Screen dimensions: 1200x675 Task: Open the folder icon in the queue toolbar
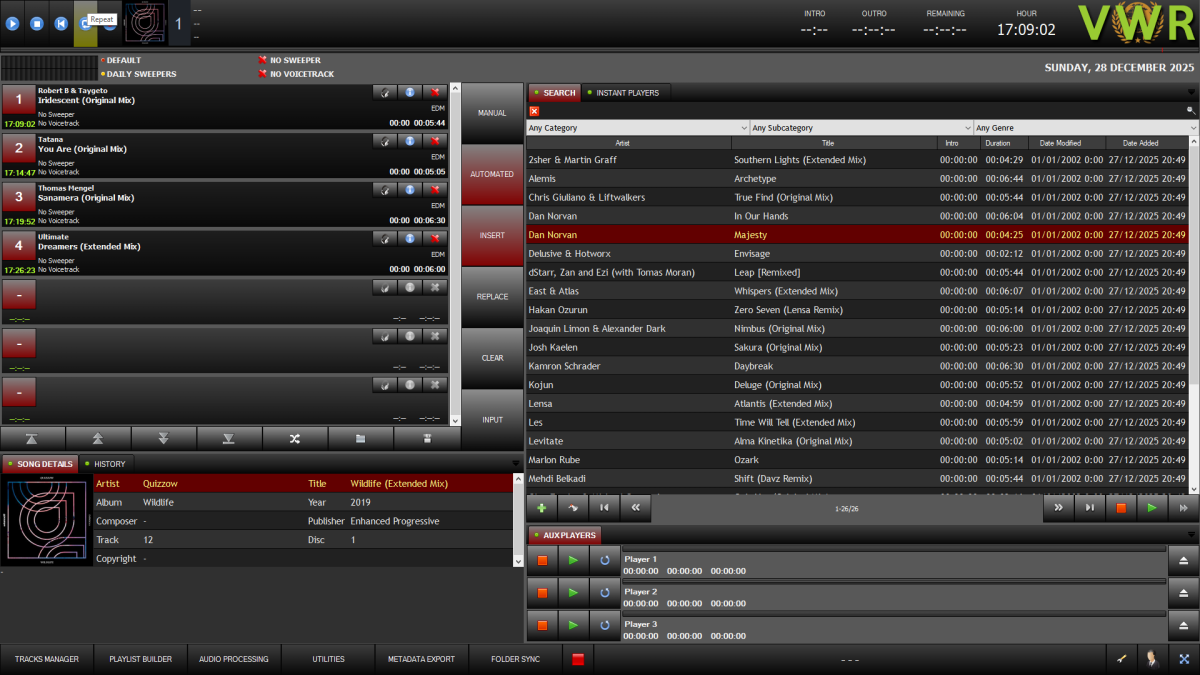point(361,438)
